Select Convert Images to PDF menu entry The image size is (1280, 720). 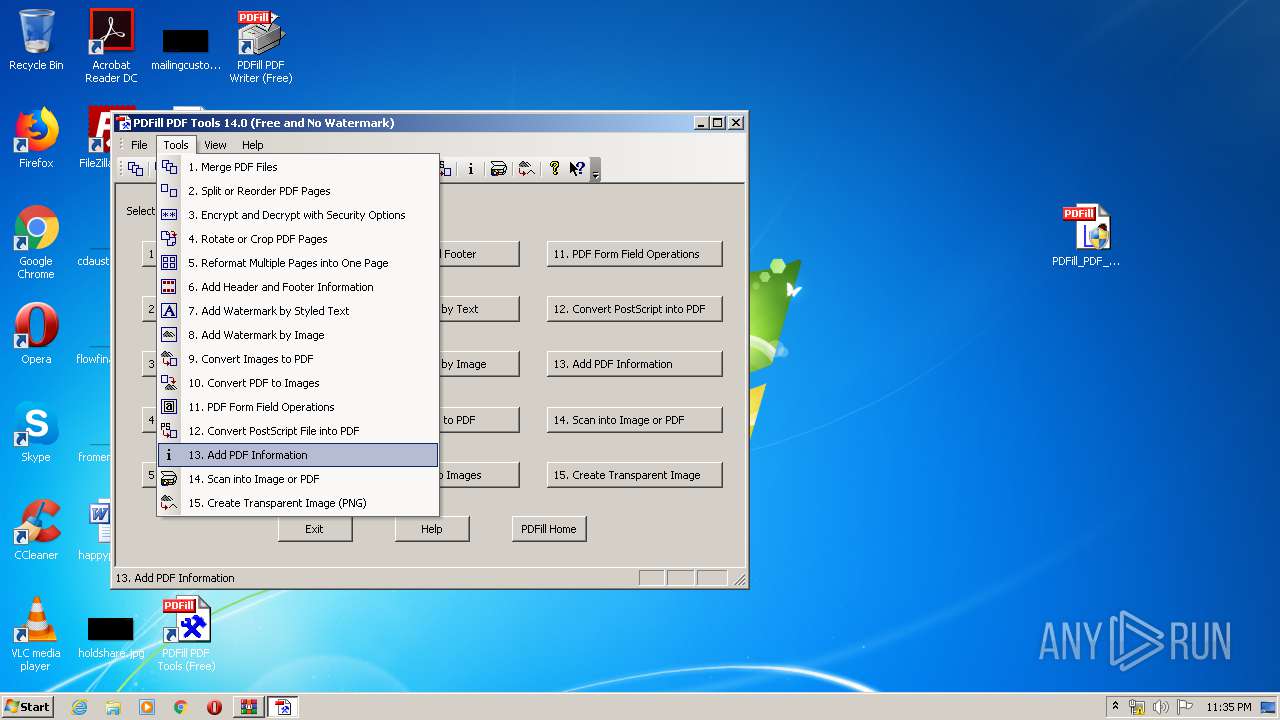[x=298, y=359]
